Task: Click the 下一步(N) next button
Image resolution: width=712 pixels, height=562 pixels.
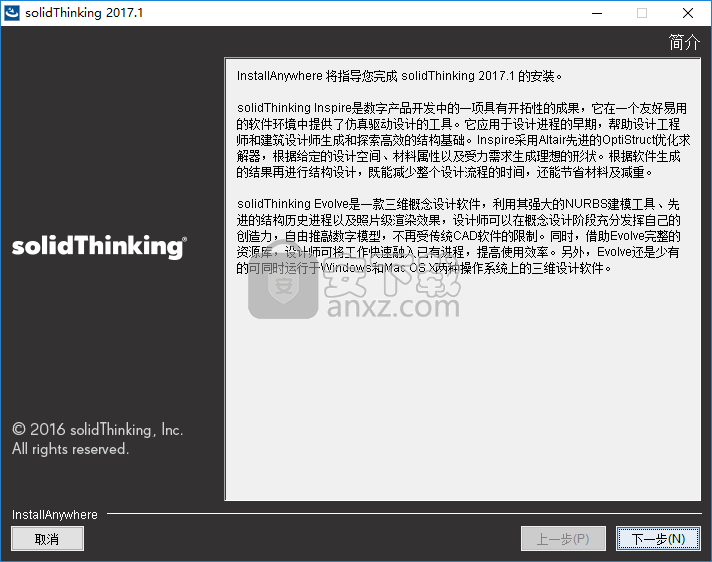Action: pyautogui.click(x=658, y=538)
